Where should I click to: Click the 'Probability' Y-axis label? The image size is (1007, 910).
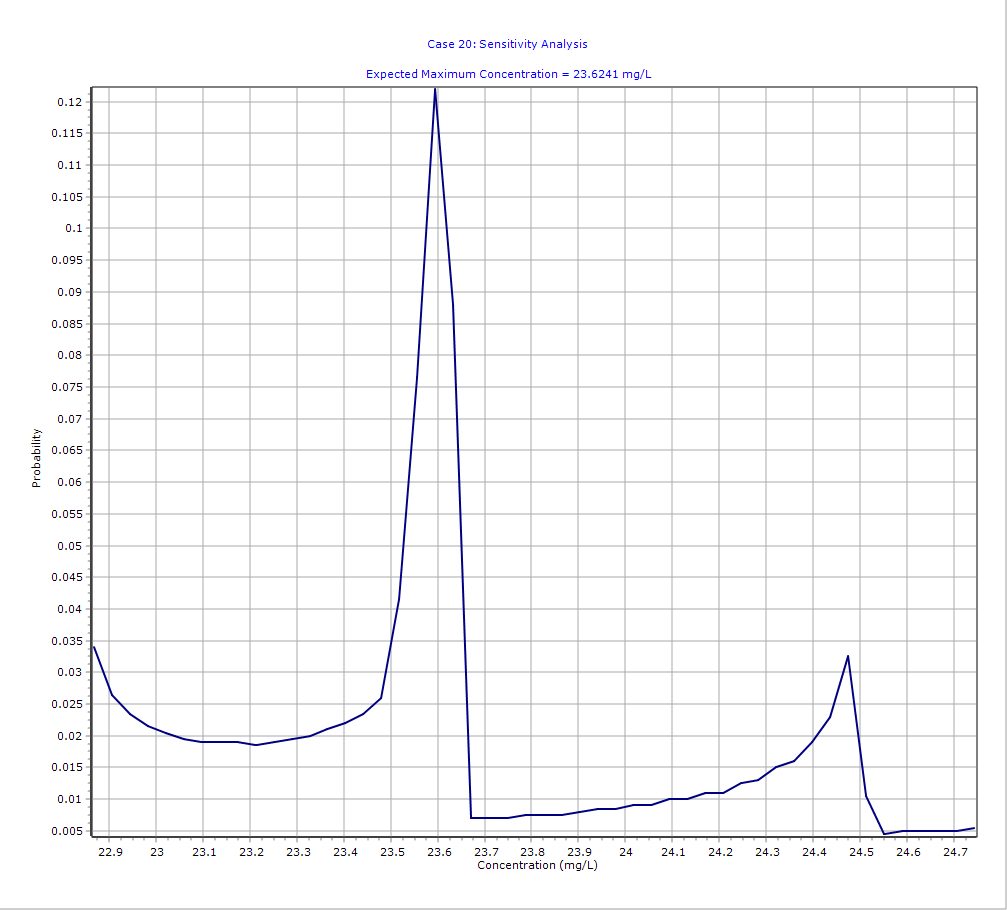(37, 458)
